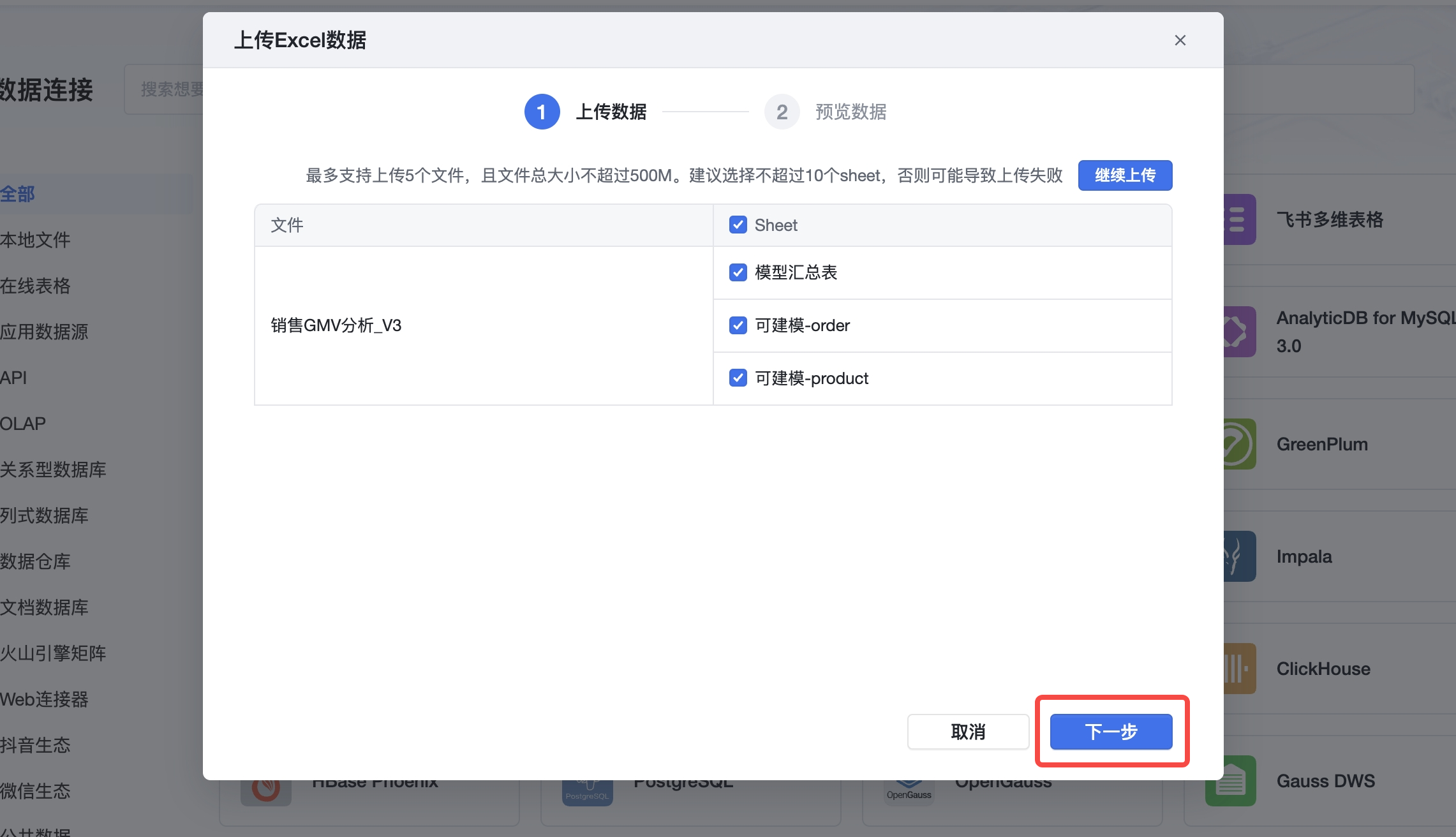
Task: Close the upload Excel dialog
Action: tap(1180, 40)
